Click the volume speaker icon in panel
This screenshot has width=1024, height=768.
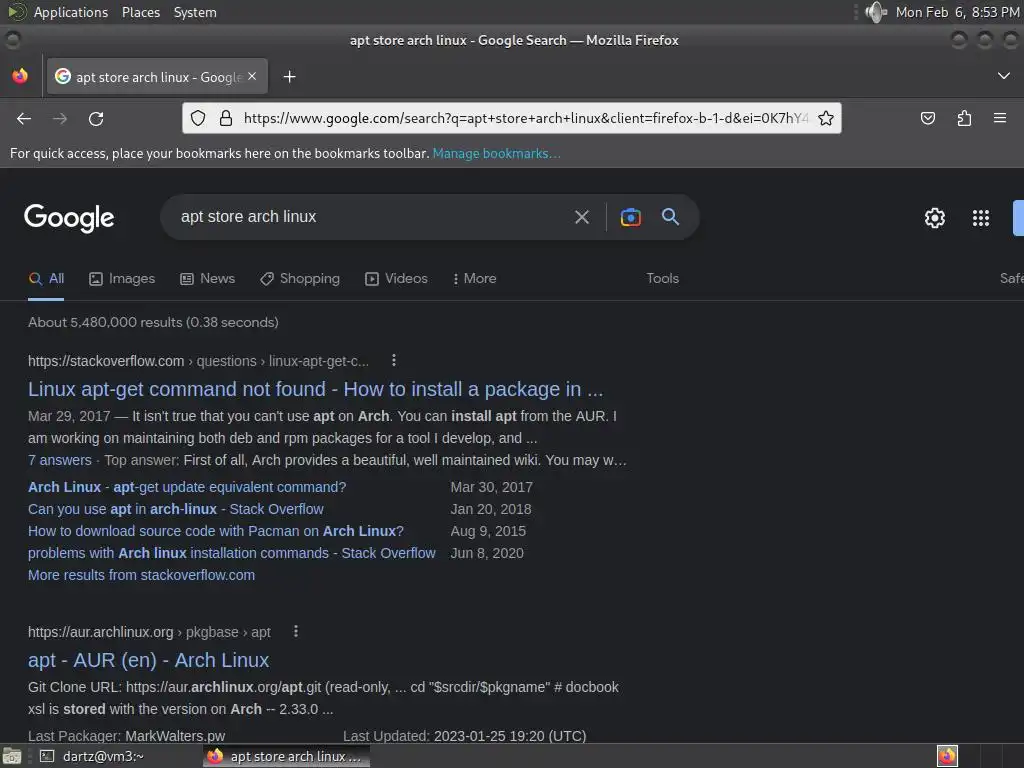point(875,12)
